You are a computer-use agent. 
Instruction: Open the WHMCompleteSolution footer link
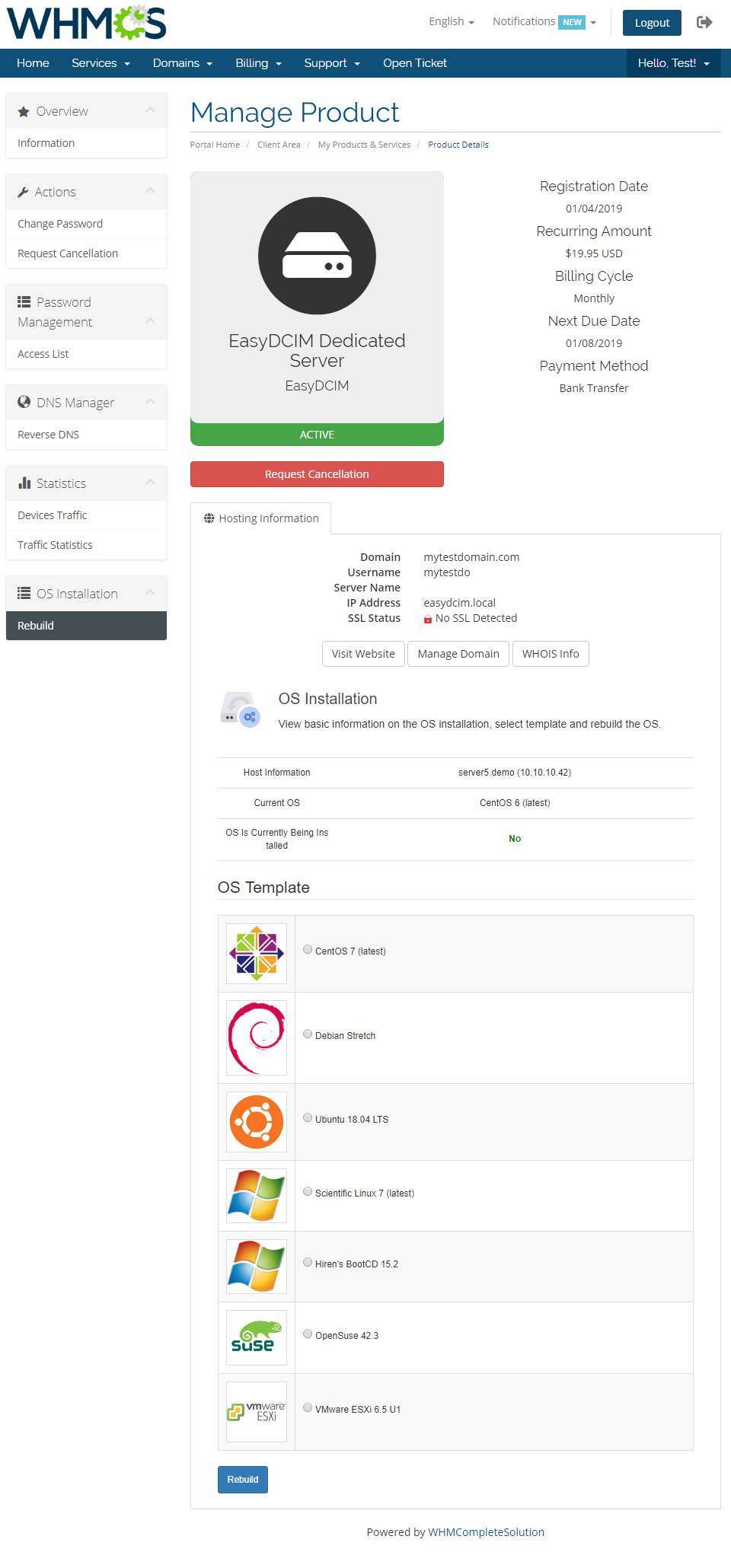click(x=486, y=1532)
